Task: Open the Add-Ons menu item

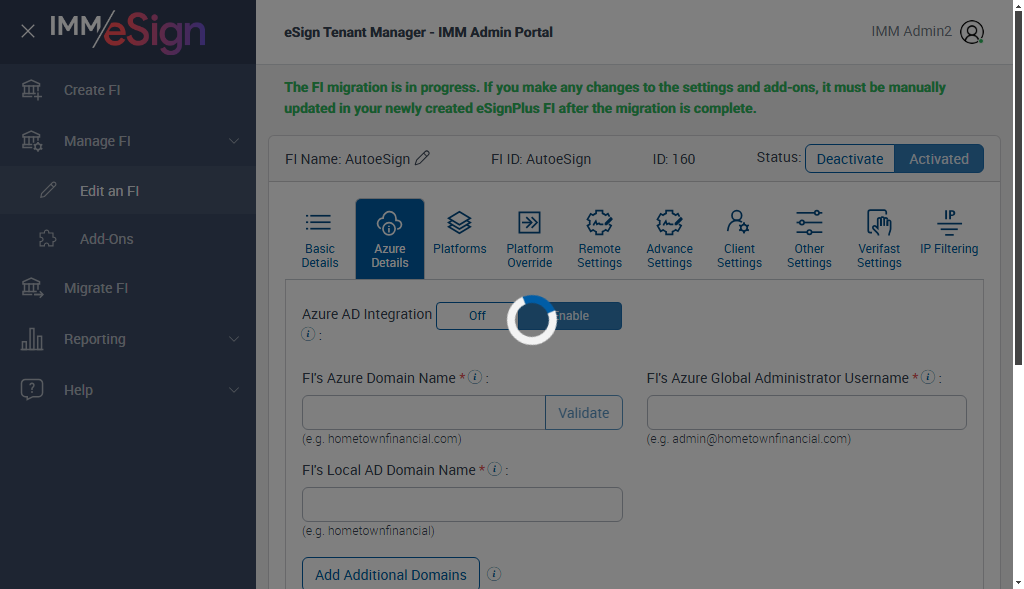Action: [128, 239]
